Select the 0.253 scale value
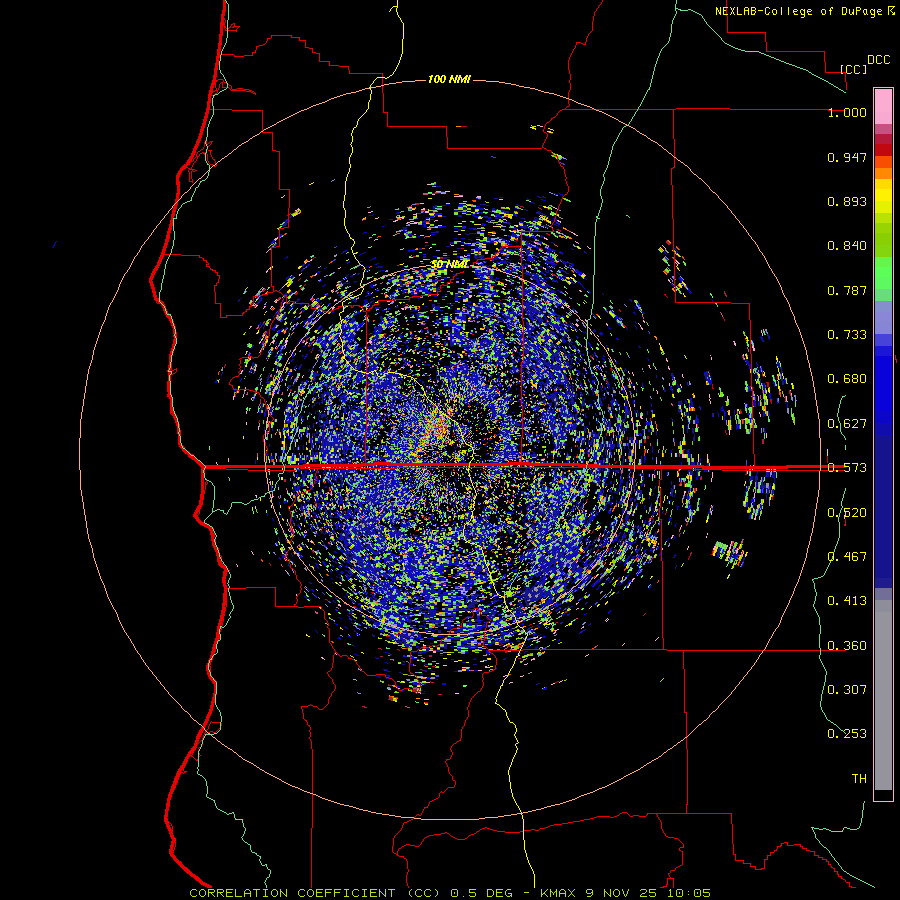Image resolution: width=900 pixels, height=900 pixels. (847, 734)
